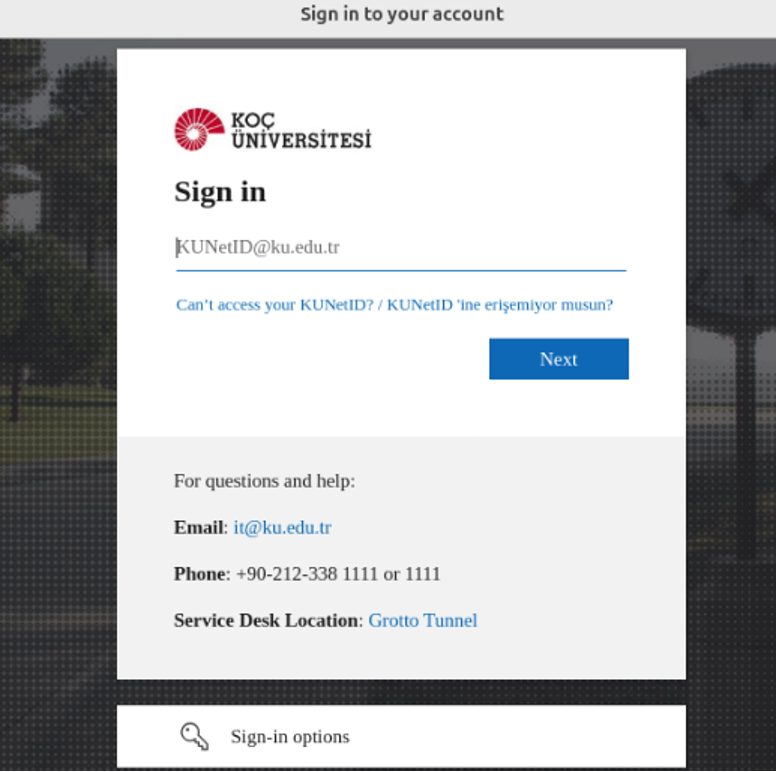
Task: Click the Sign in heading
Action: [x=220, y=192]
